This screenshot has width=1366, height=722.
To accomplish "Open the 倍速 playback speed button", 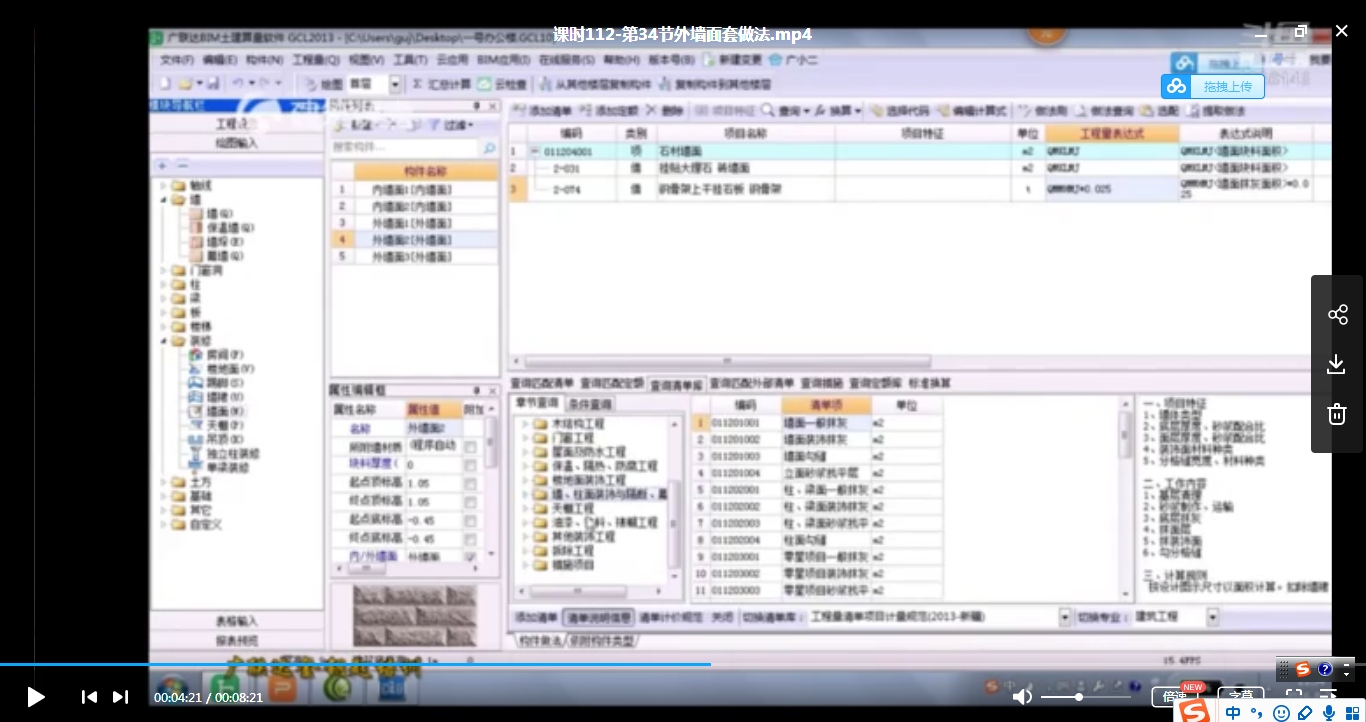I will 1175,696.
